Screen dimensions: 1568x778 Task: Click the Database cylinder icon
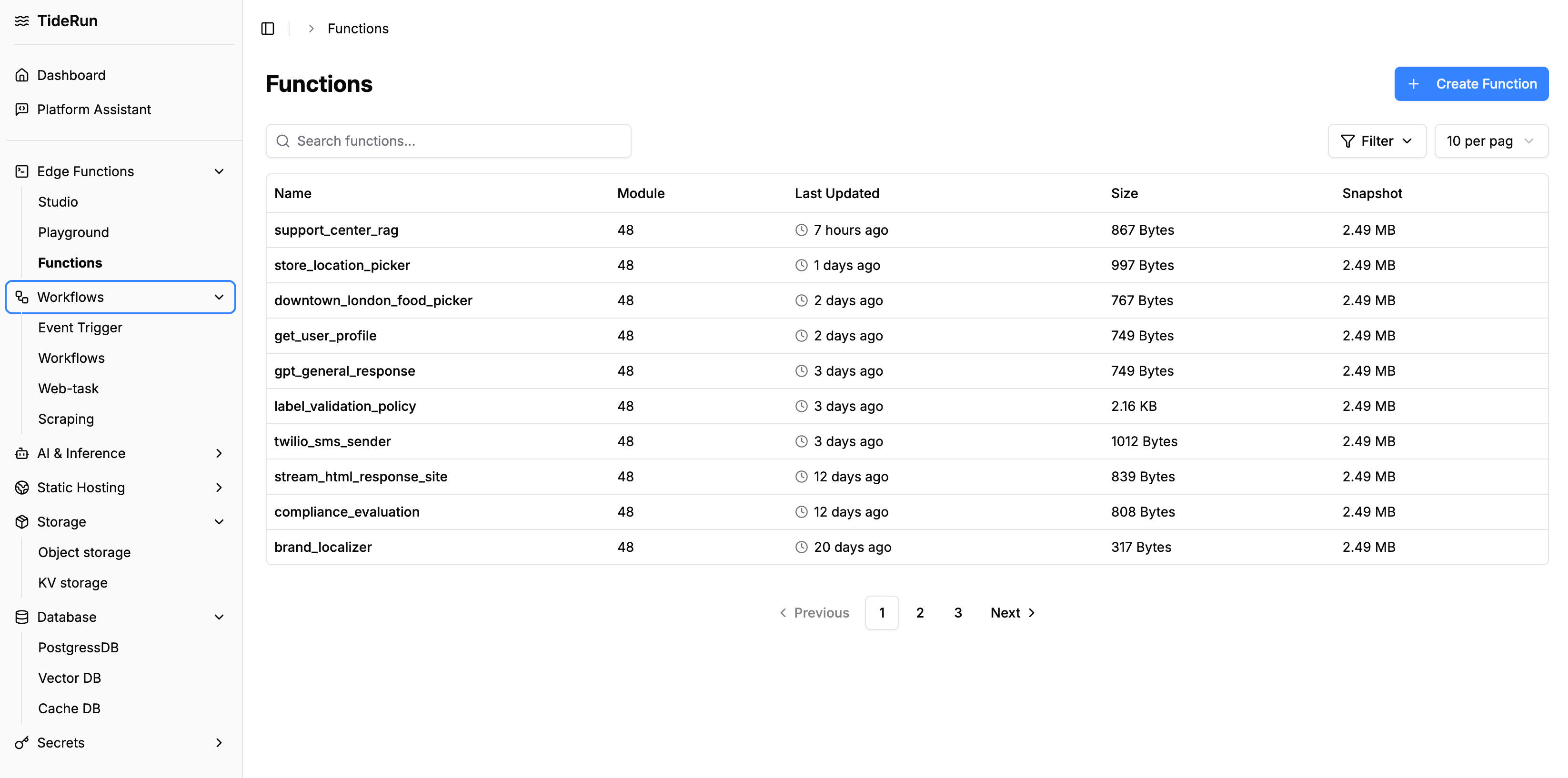click(x=22, y=618)
